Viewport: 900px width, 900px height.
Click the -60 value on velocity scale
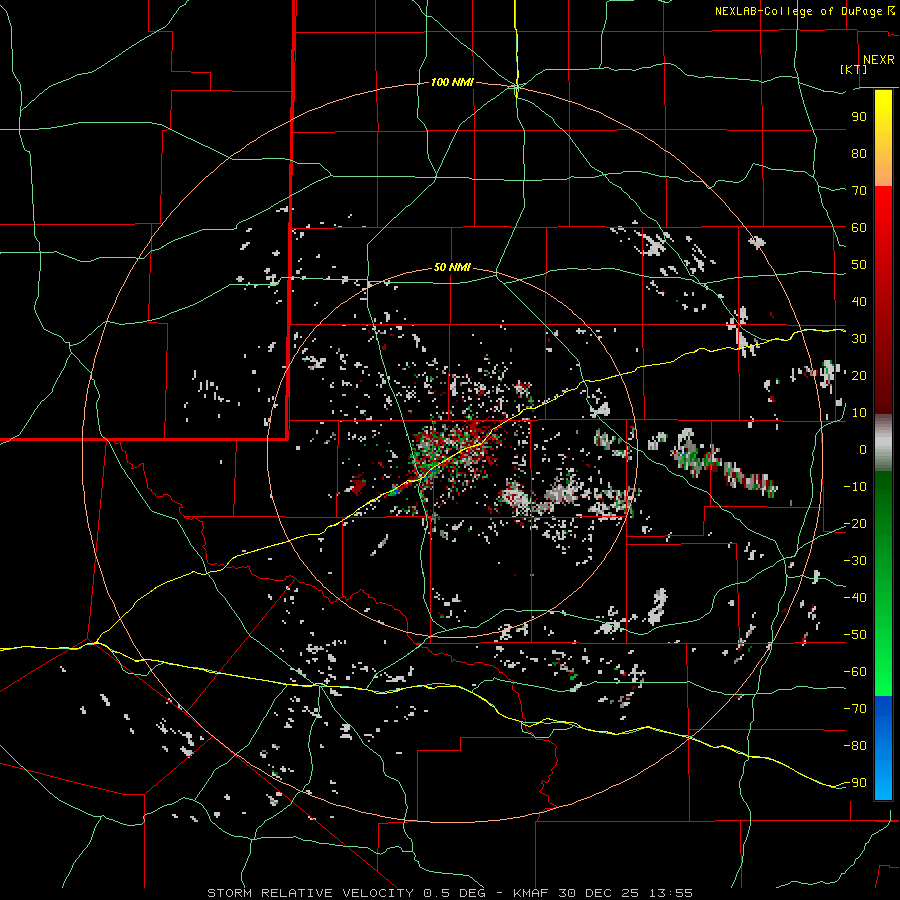click(855, 672)
